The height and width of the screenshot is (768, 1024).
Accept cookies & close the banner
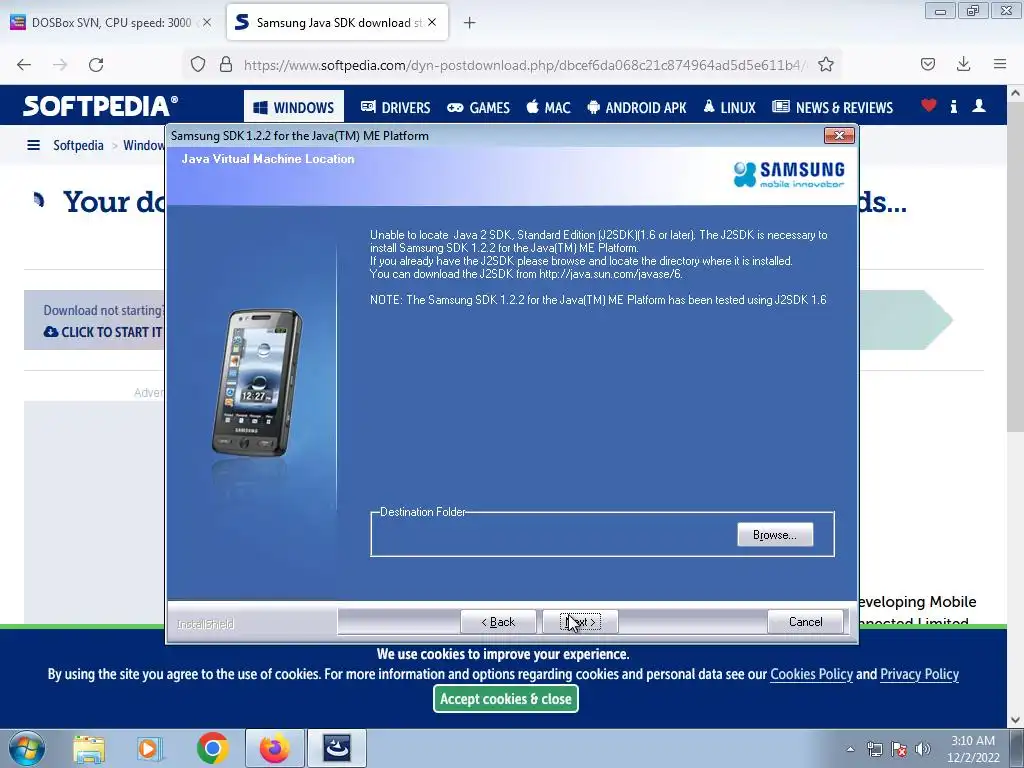coord(505,699)
